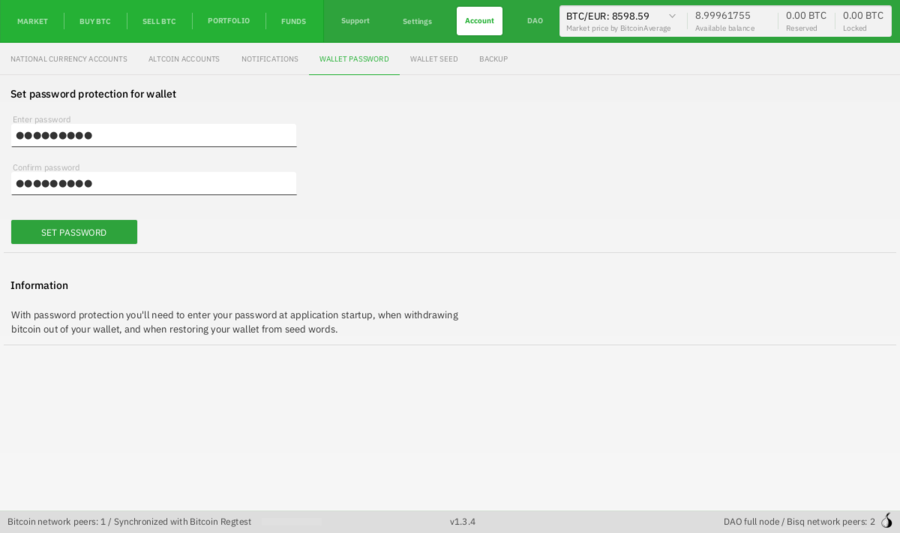Screen dimensions: 900x533
Task: Open Support from top navigation
Action: click(x=355, y=21)
